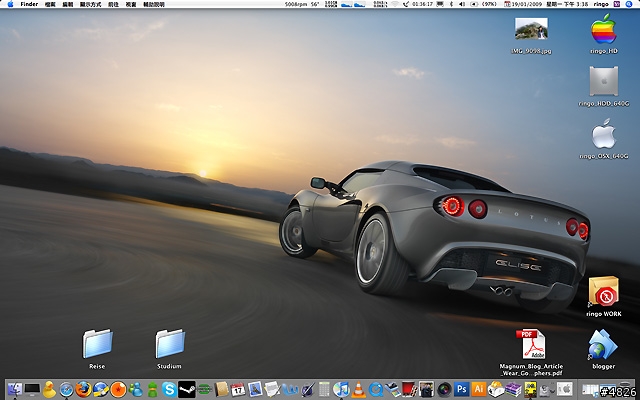
Task: Open MSN Messenger from the Dock
Action: tap(135, 389)
